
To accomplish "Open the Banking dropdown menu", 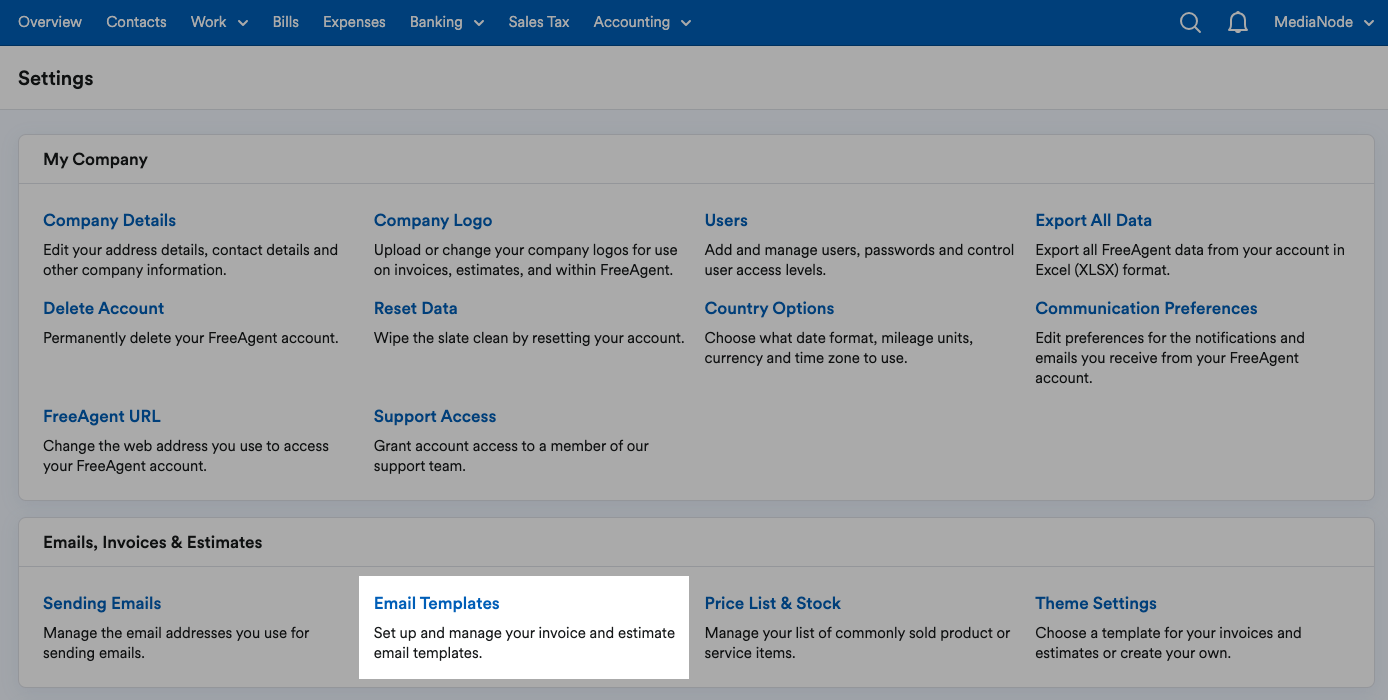I will (x=446, y=22).
